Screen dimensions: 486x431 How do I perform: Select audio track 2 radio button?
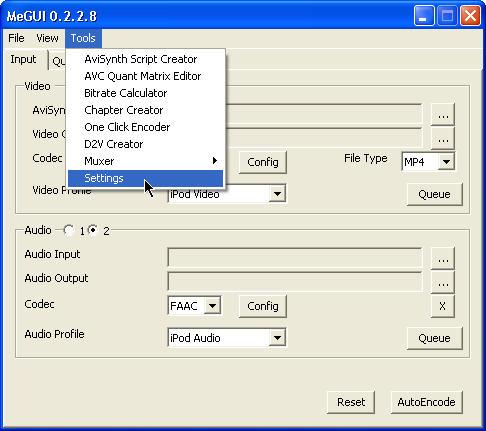(93, 230)
